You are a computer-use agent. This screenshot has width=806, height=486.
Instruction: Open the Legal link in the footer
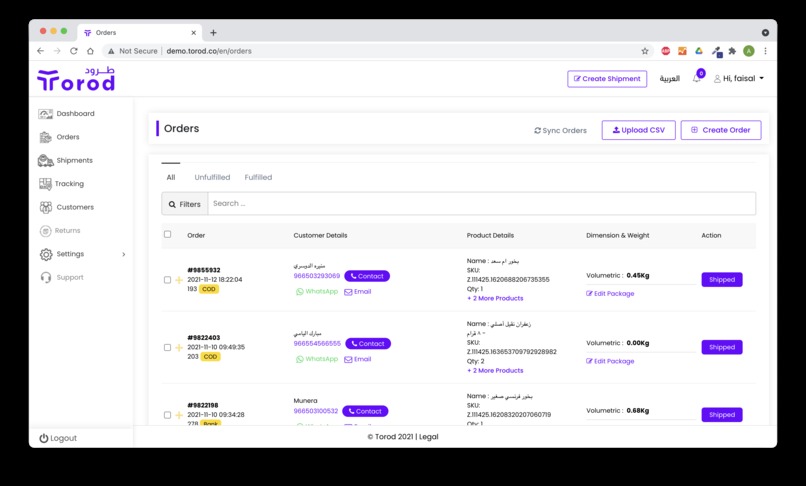(x=429, y=437)
